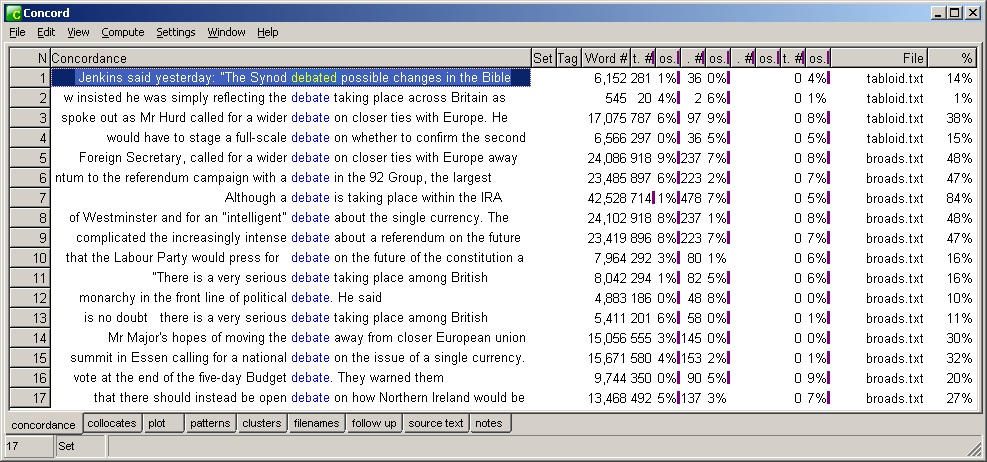The image size is (987, 462).
Task: Open the Edit menu
Action: 46,32
